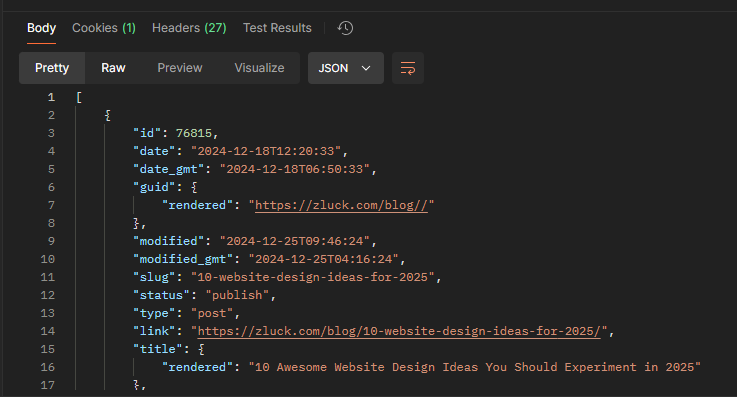
Task: Follow the zluck.com/blog// guid link
Action: (341, 205)
